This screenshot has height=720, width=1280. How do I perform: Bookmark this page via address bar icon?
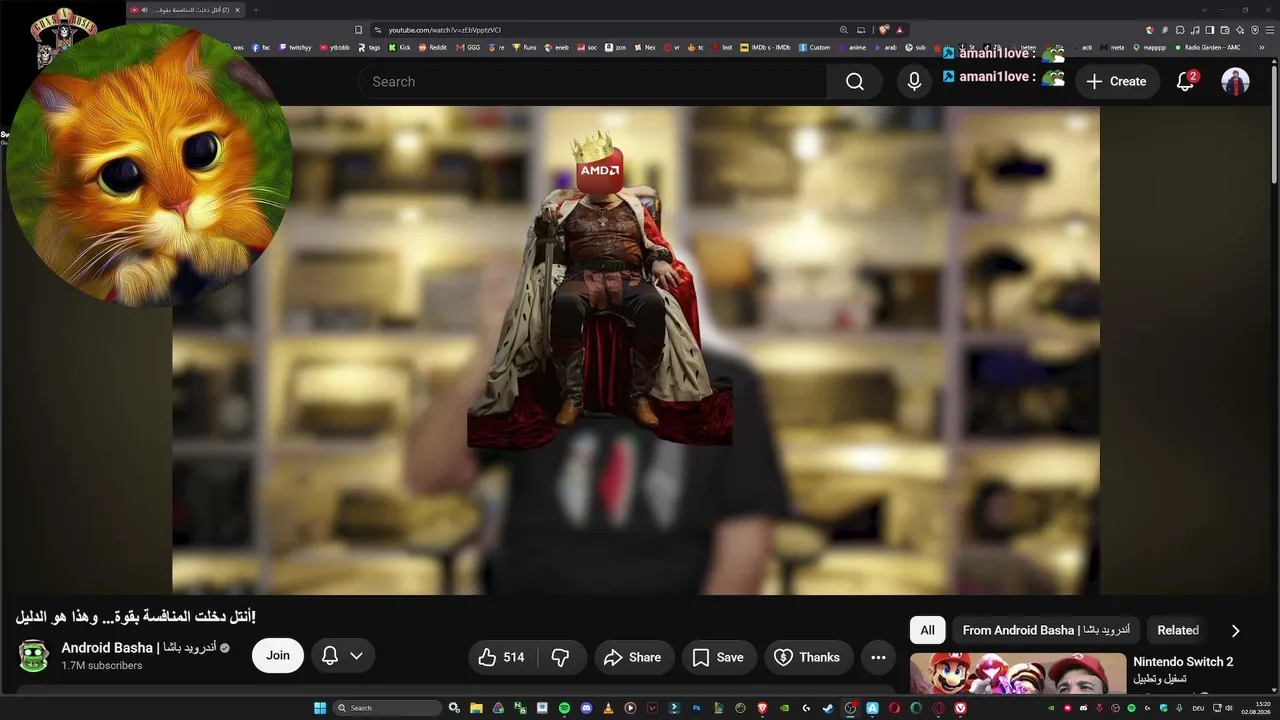coord(358,30)
